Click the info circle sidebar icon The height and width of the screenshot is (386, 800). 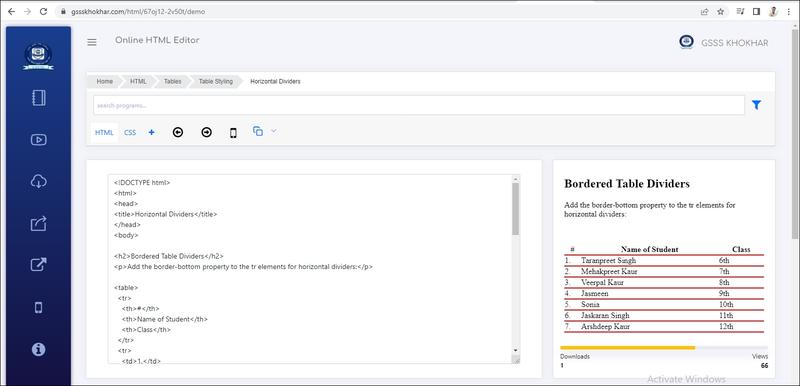[x=38, y=349]
